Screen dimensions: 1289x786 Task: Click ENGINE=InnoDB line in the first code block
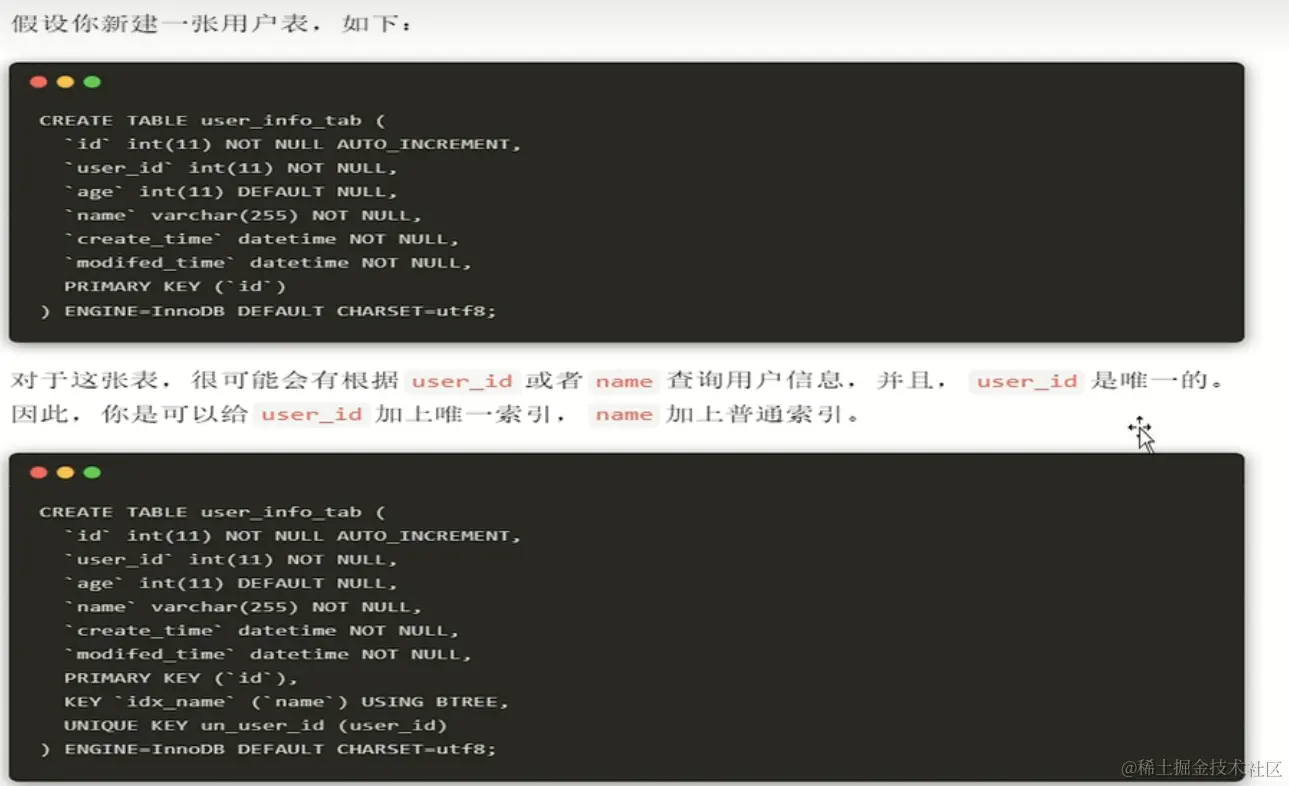pos(268,310)
